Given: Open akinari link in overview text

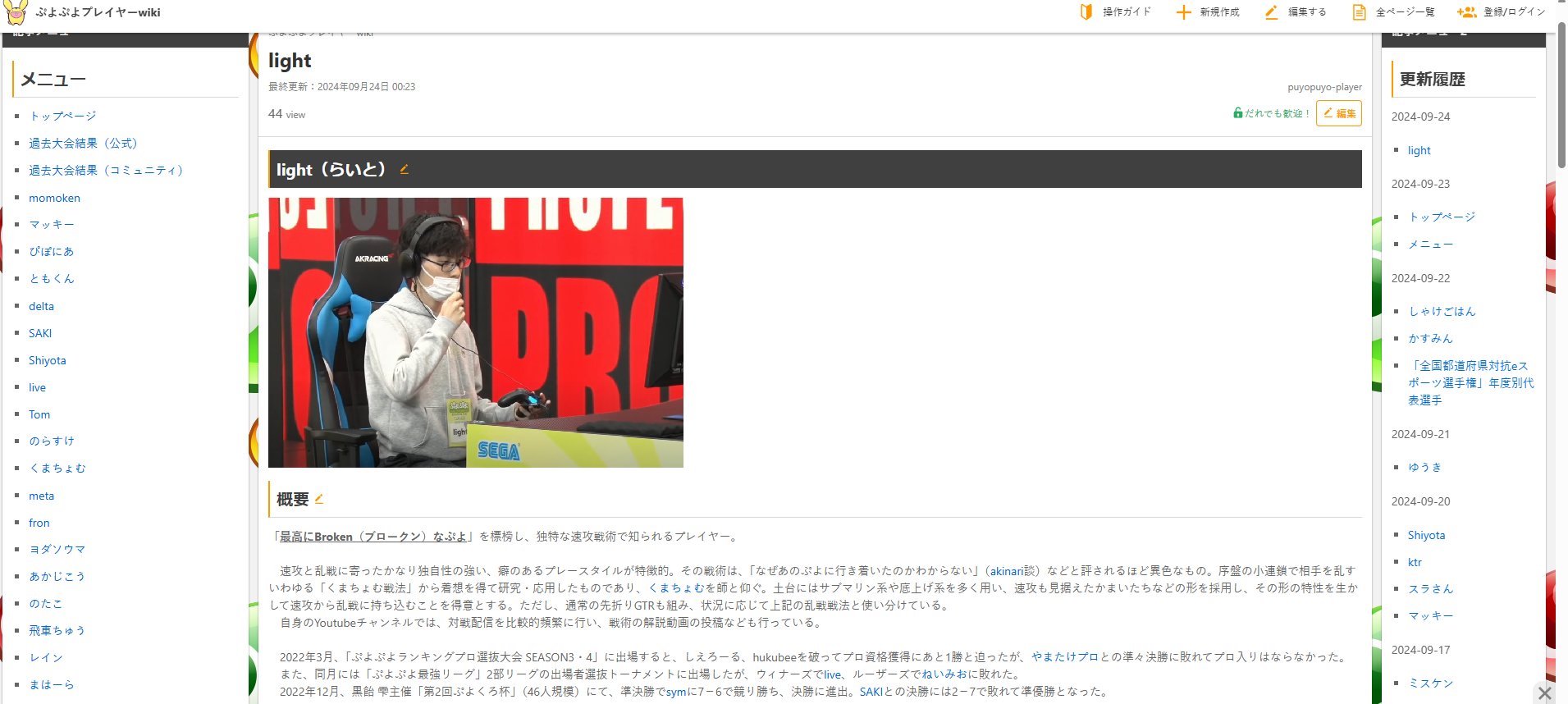Looking at the screenshot, I should point(1007,571).
